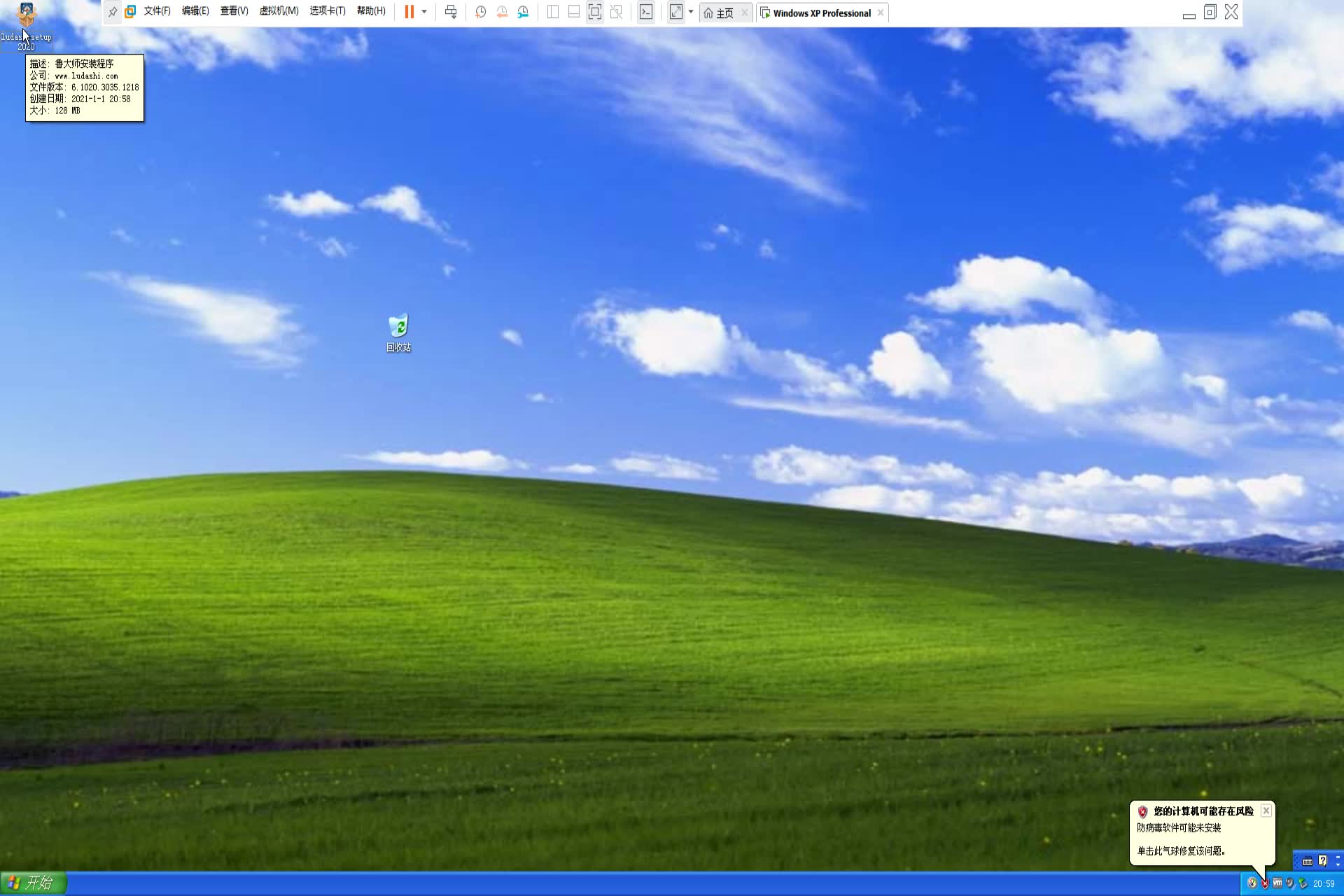Expand the power options dropdown next to pause

pos(424,12)
